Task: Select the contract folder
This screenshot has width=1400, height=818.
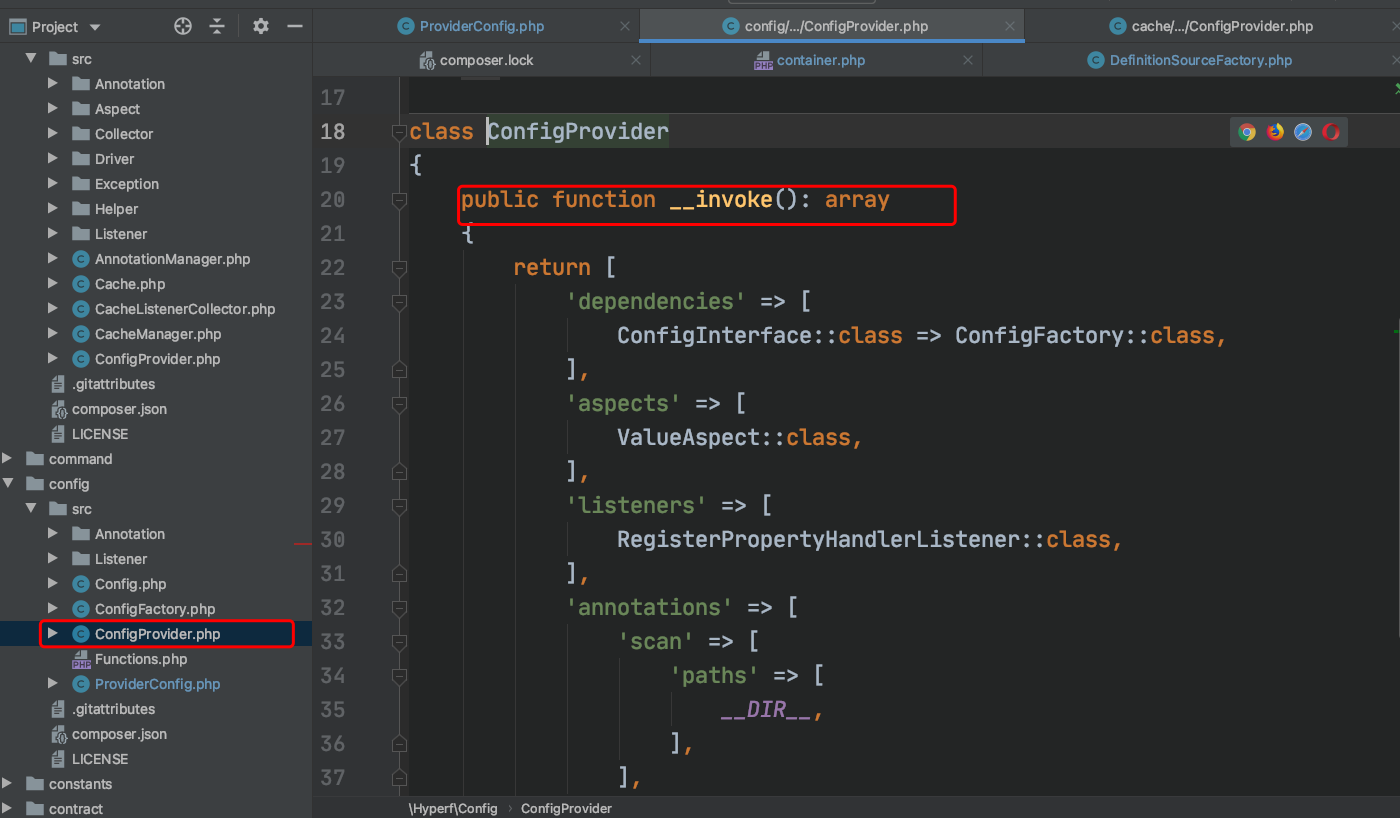Action: coord(76,809)
